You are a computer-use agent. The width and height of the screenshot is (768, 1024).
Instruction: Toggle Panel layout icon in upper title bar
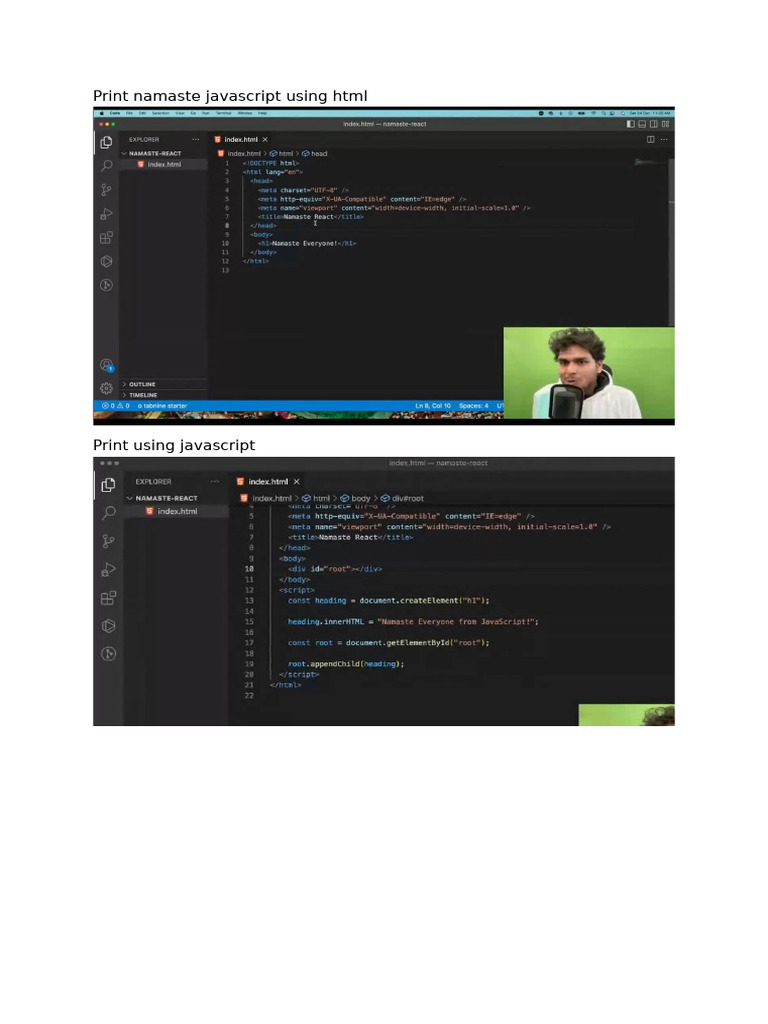point(642,124)
